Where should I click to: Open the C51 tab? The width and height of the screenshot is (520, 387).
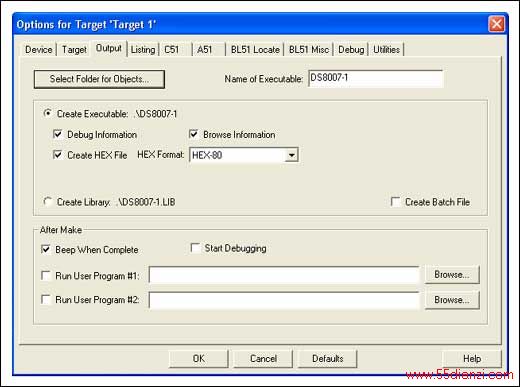(x=172, y=50)
